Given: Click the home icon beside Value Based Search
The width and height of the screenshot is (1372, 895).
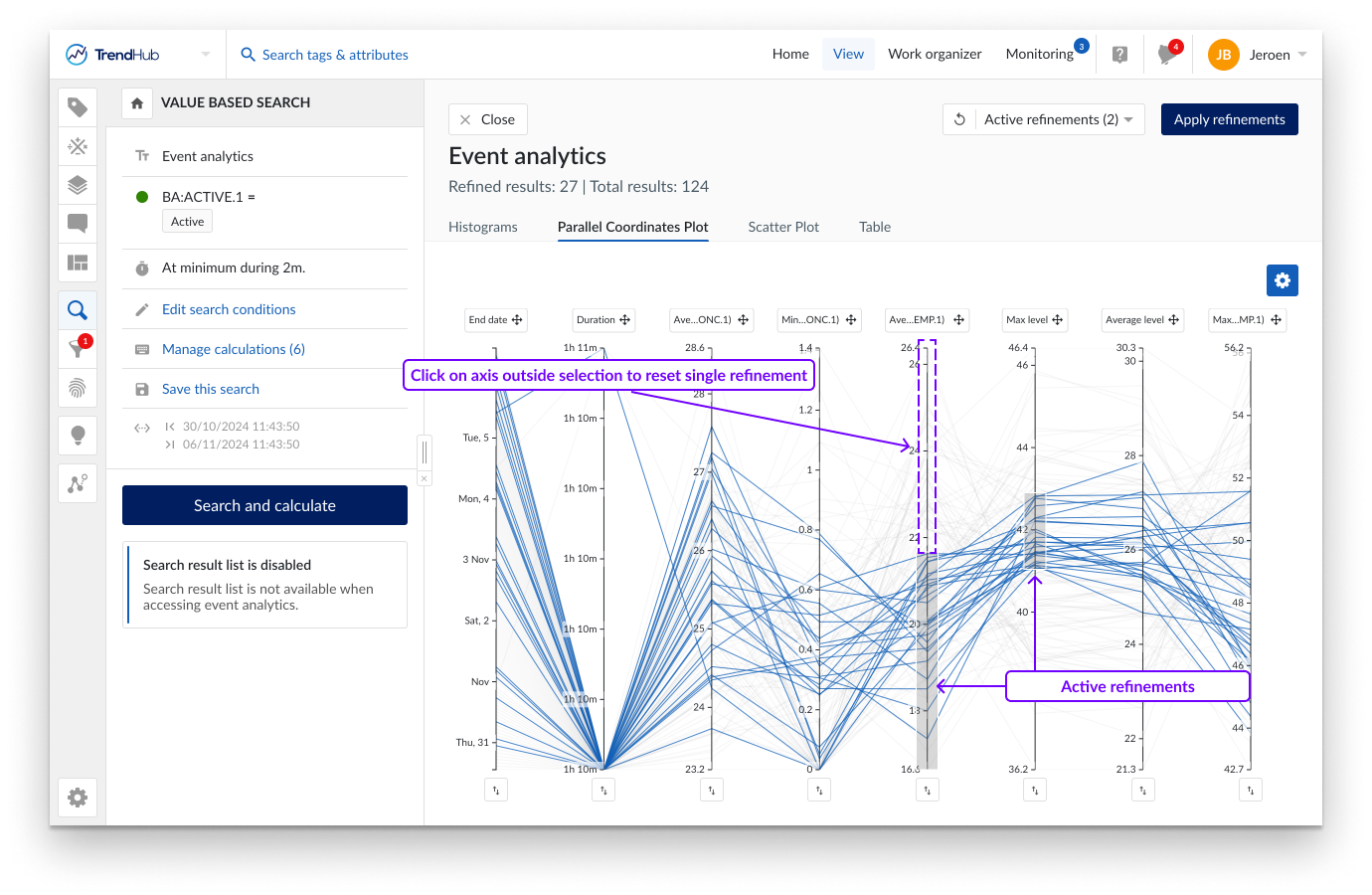Looking at the screenshot, I should click(137, 103).
